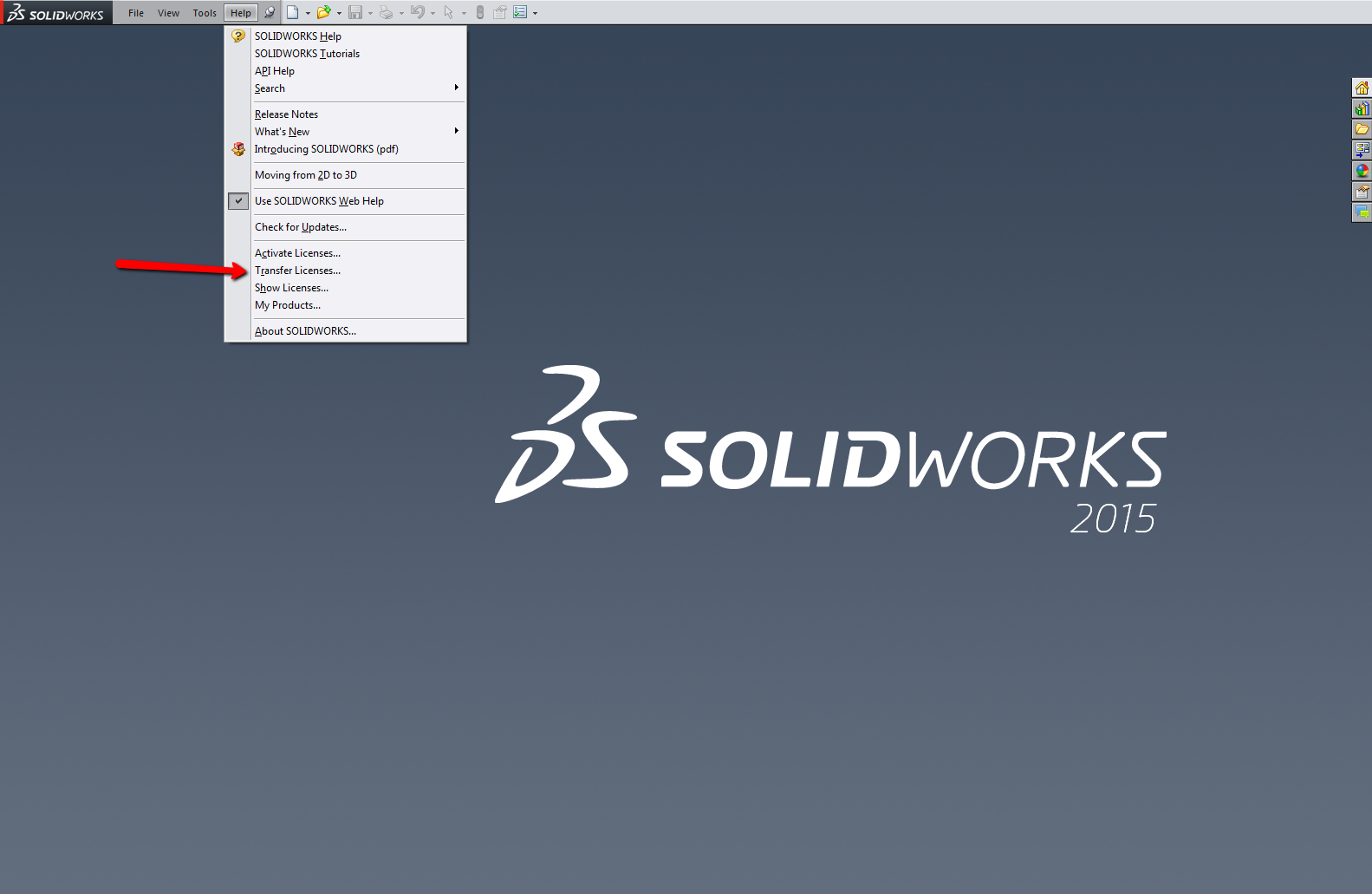Choose Check for Updates entry
This screenshot has height=894, width=1372.
click(301, 227)
